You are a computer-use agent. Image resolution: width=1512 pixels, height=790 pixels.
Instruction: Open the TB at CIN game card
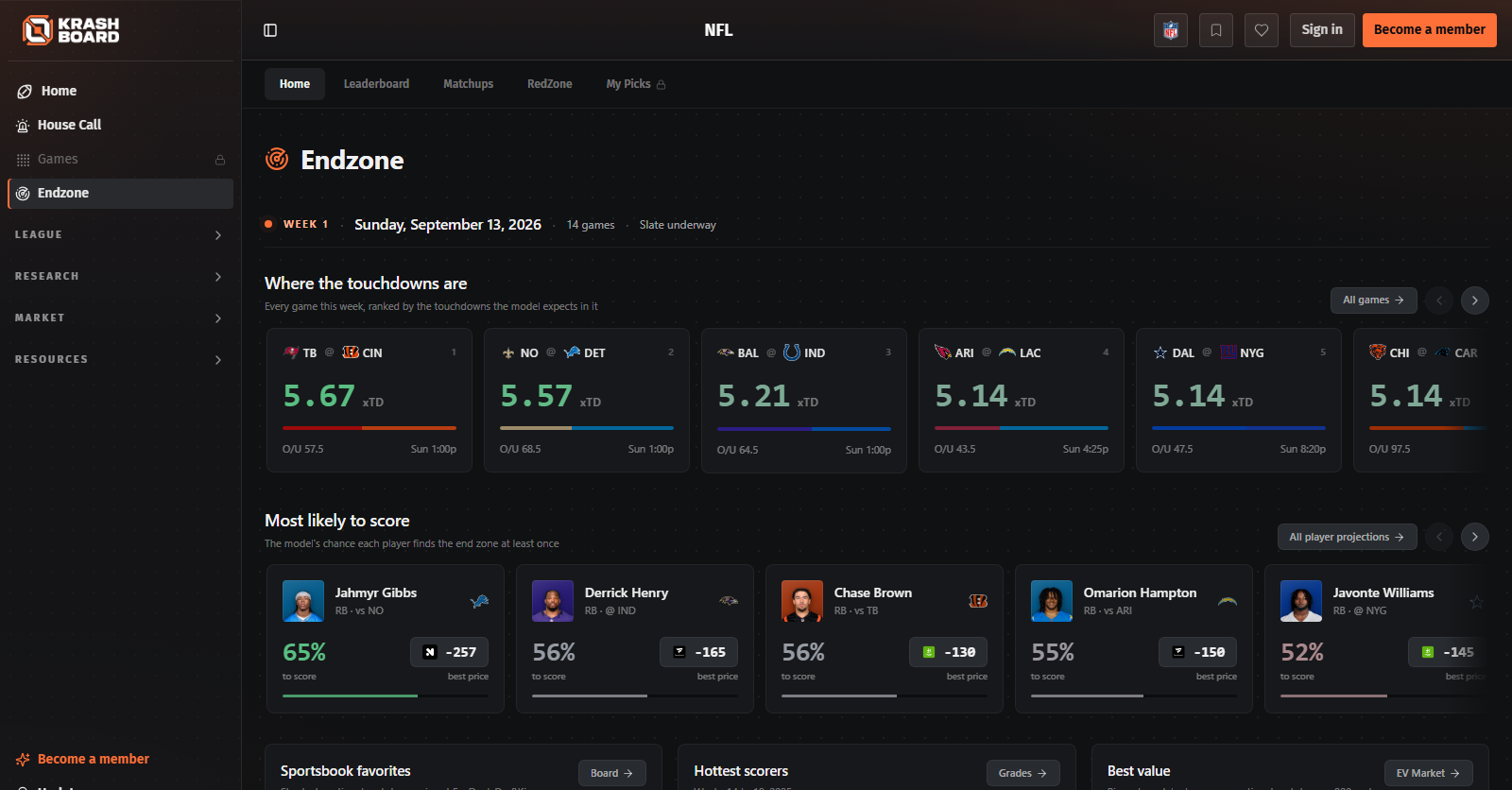[369, 400]
